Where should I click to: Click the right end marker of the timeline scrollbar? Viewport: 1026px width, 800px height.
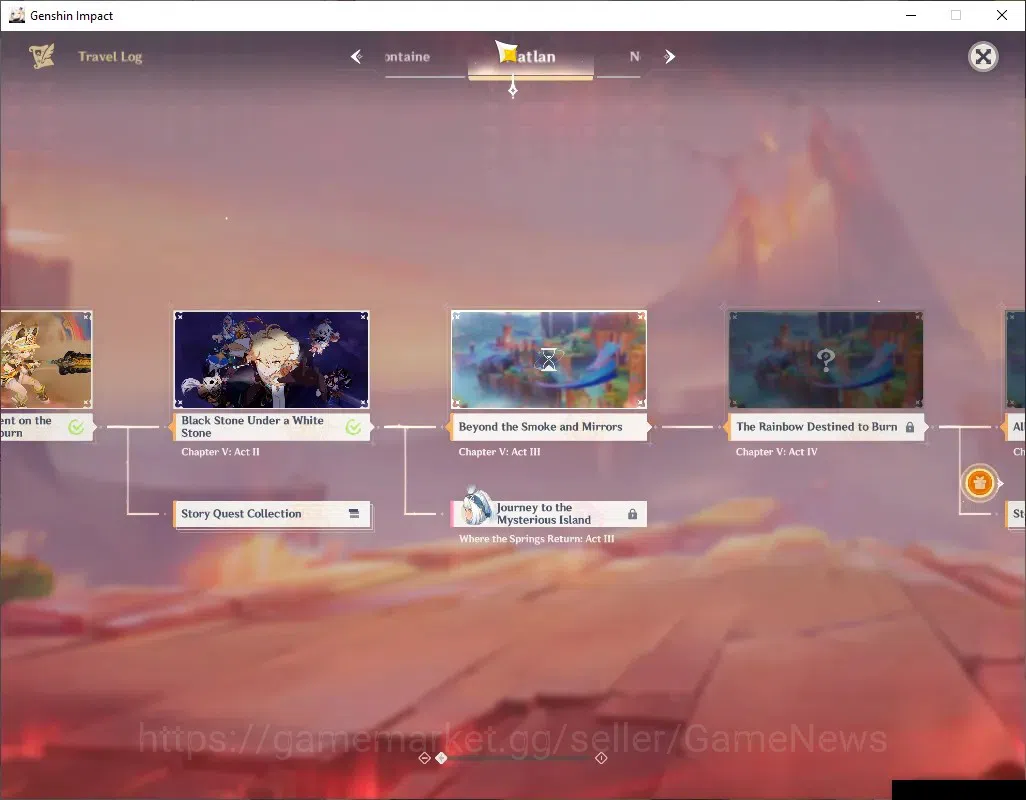[601, 758]
